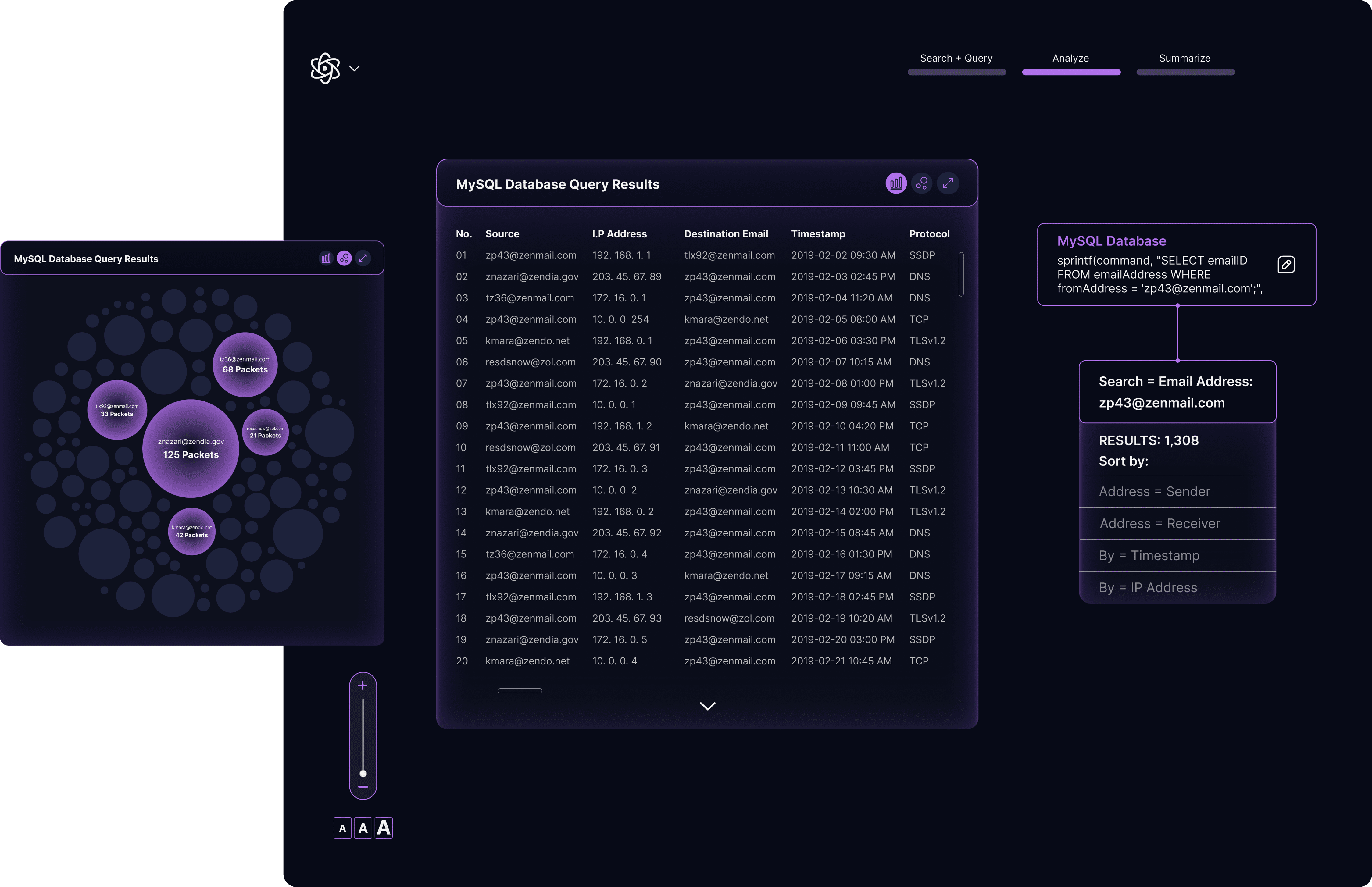Click IP cell 10. 0. 0. 254

620,319
